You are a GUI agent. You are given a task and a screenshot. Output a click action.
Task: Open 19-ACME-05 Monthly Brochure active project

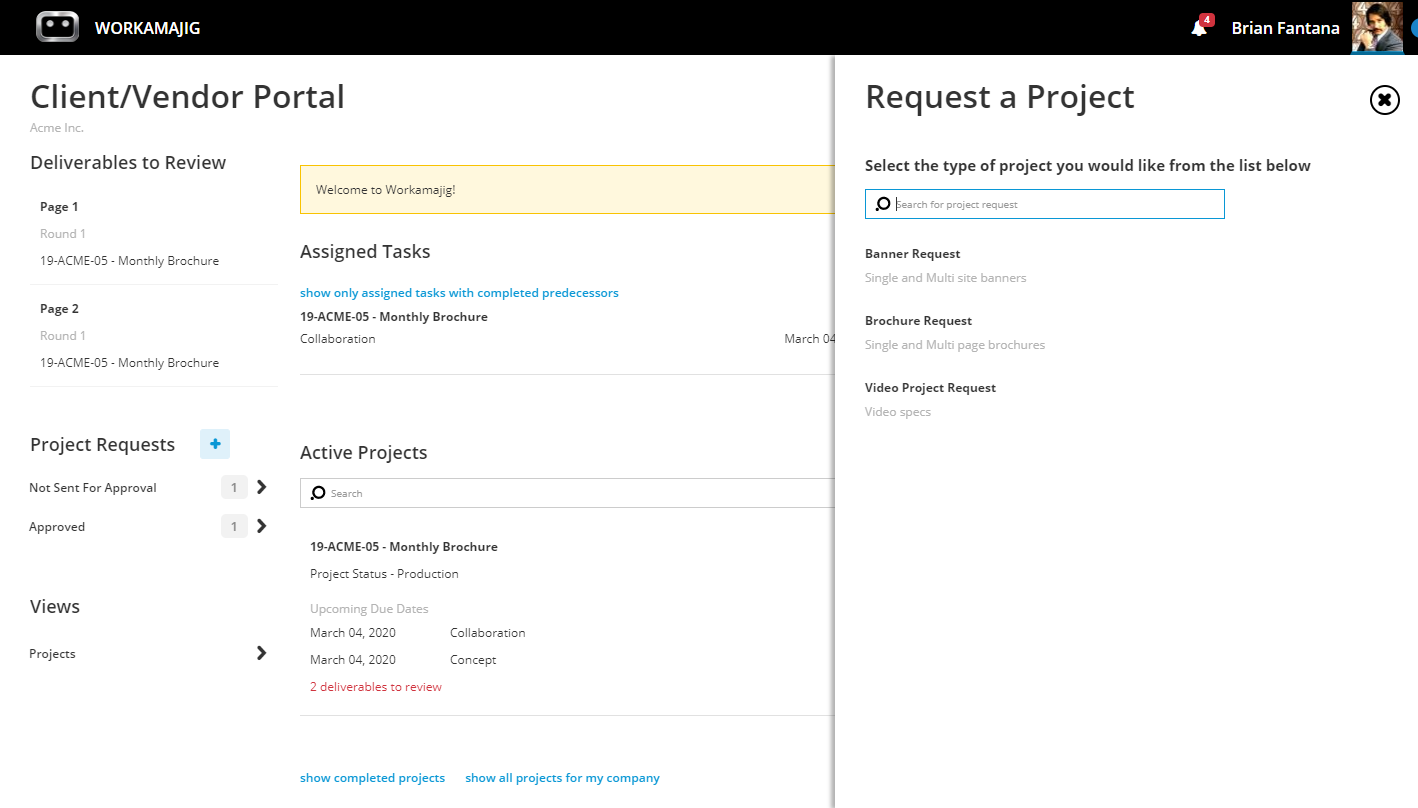[404, 547]
